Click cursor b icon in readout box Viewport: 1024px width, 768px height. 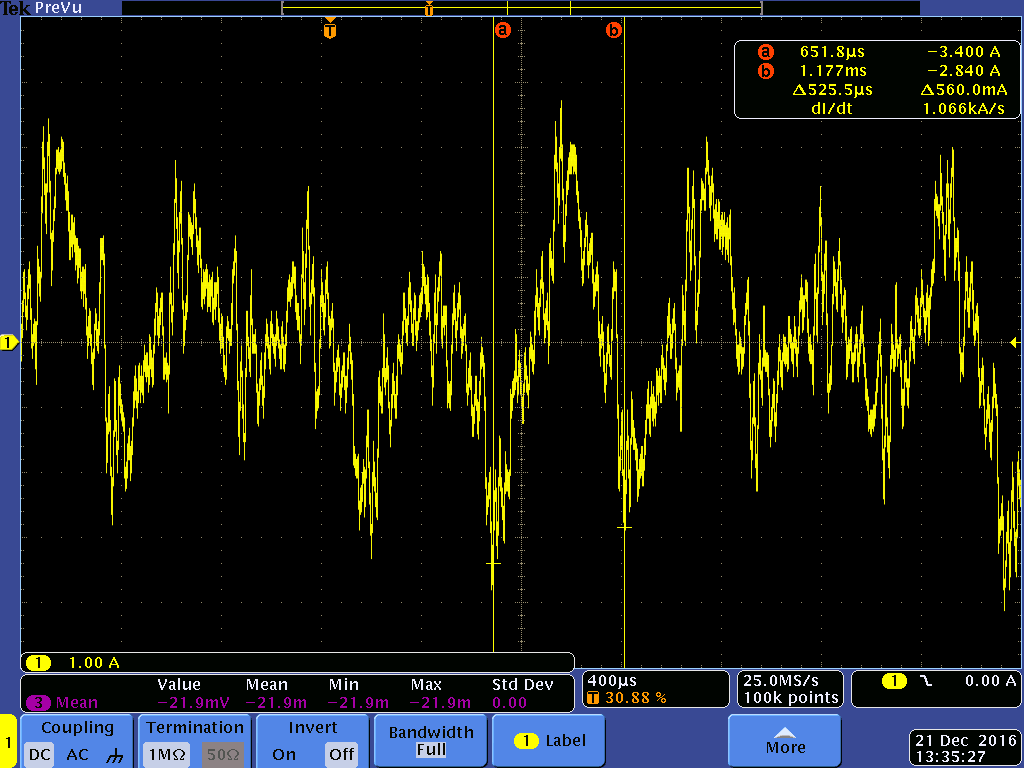click(765, 71)
